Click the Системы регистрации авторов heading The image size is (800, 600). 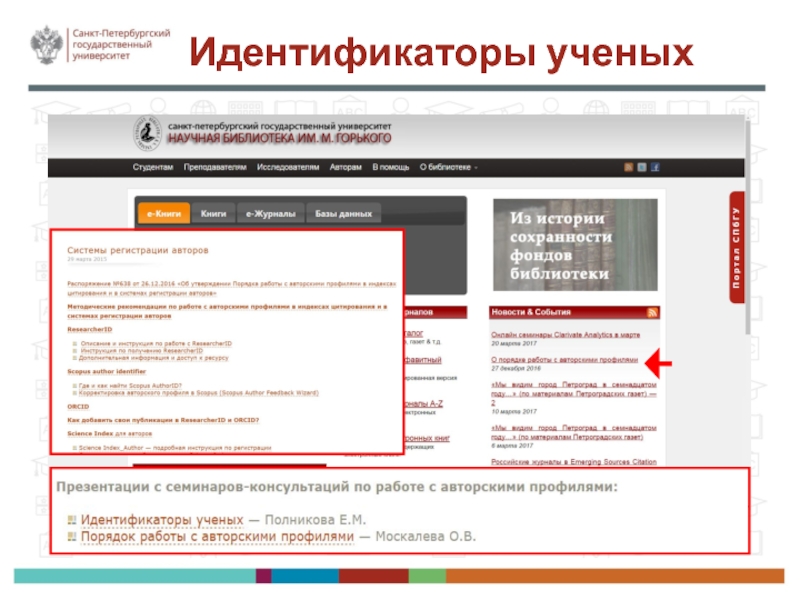coord(138,251)
